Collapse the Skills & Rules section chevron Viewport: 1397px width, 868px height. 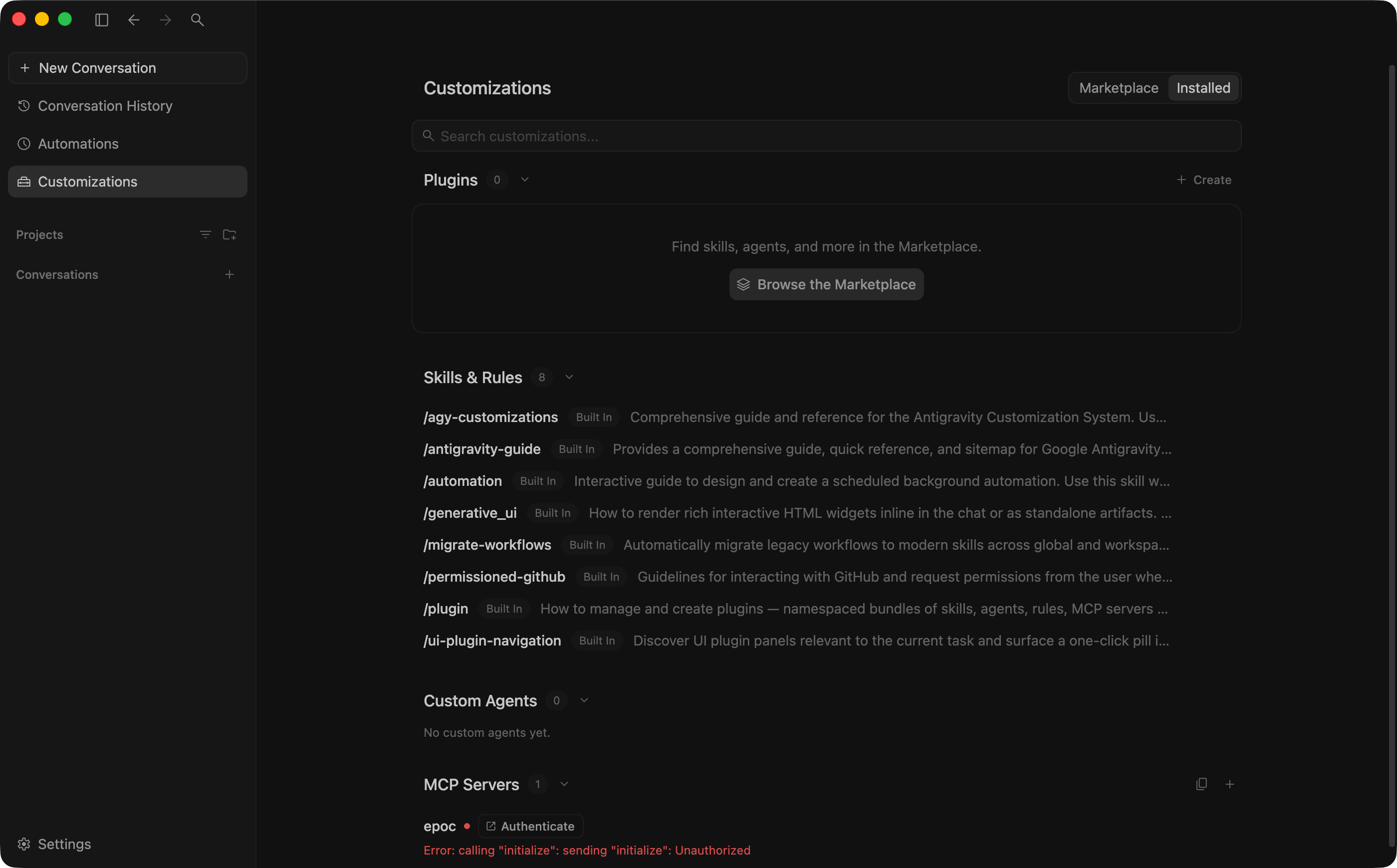tap(569, 377)
